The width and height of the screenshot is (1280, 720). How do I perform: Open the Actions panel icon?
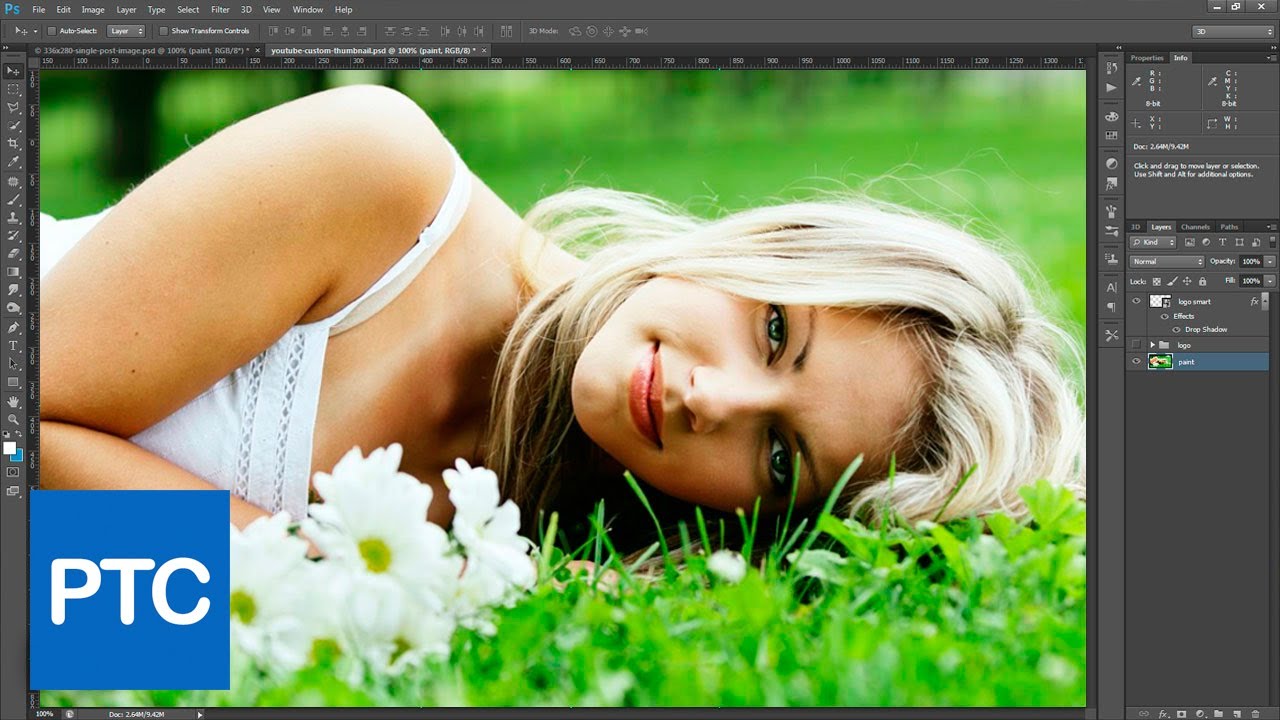[x=1112, y=88]
